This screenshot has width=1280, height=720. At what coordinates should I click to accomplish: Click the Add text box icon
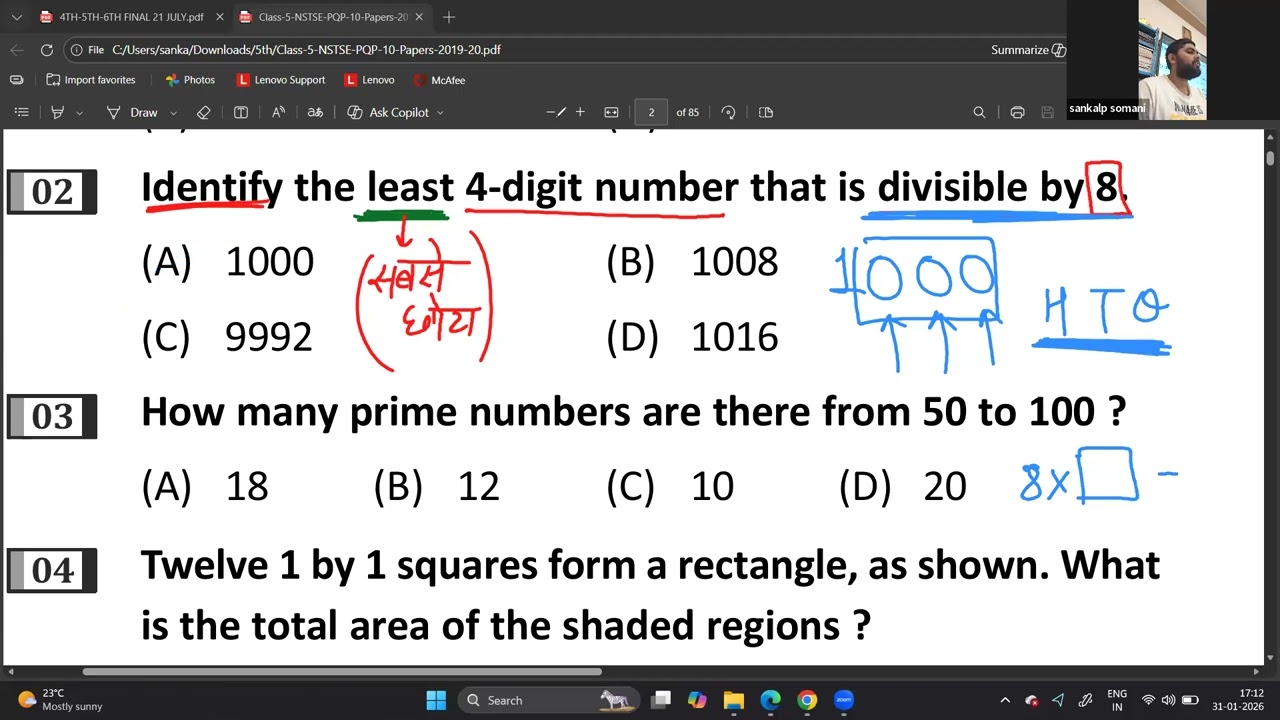click(241, 112)
